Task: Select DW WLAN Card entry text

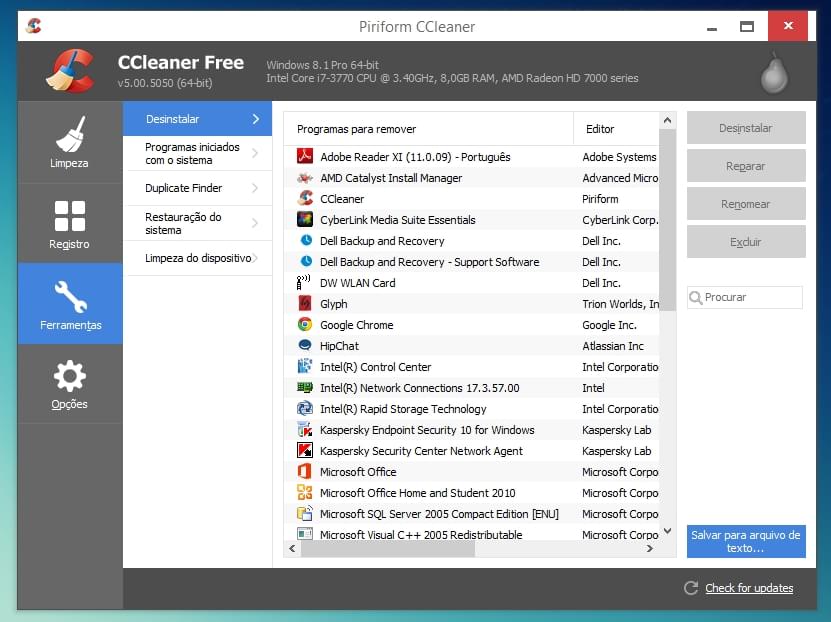Action: [x=358, y=283]
